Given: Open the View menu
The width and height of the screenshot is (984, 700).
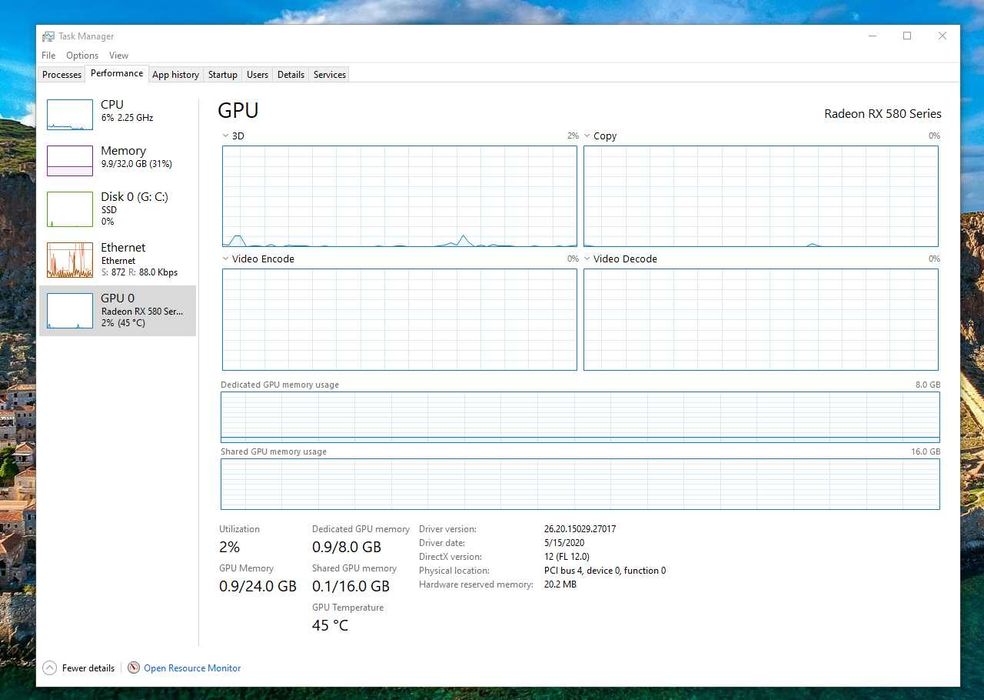Looking at the screenshot, I should pyautogui.click(x=119, y=55).
